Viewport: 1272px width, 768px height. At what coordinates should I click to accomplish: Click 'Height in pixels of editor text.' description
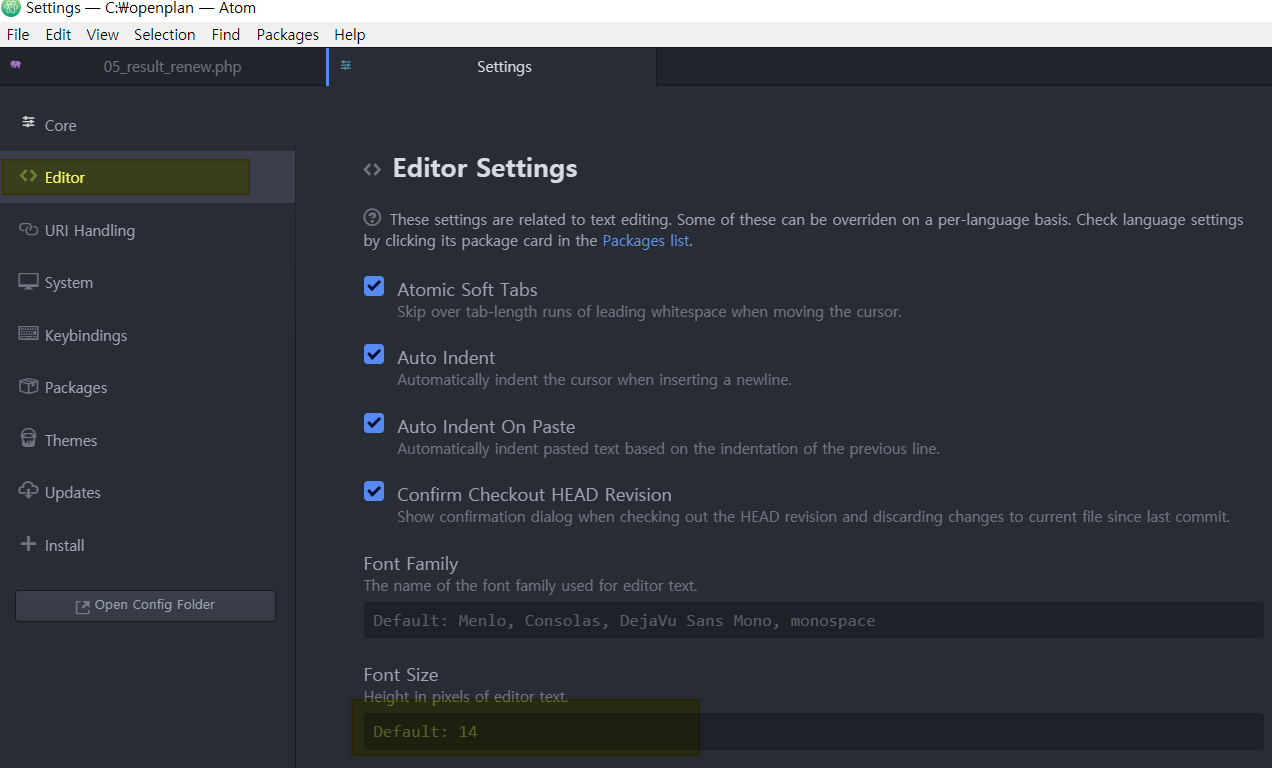(x=466, y=696)
